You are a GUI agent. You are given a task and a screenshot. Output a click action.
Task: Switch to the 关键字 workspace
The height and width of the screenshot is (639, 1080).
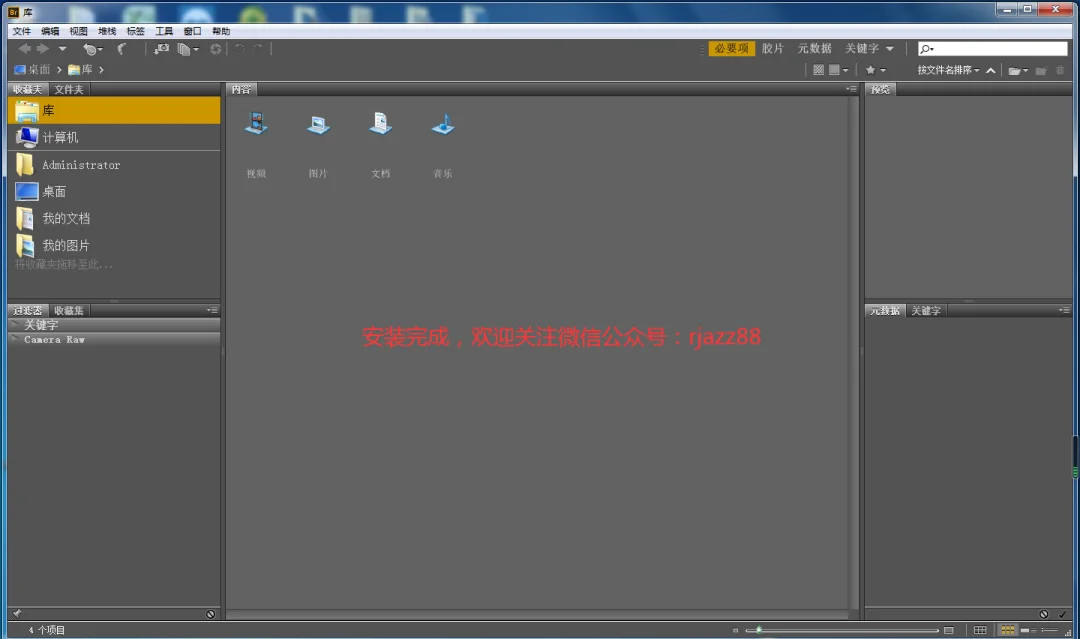(862, 48)
